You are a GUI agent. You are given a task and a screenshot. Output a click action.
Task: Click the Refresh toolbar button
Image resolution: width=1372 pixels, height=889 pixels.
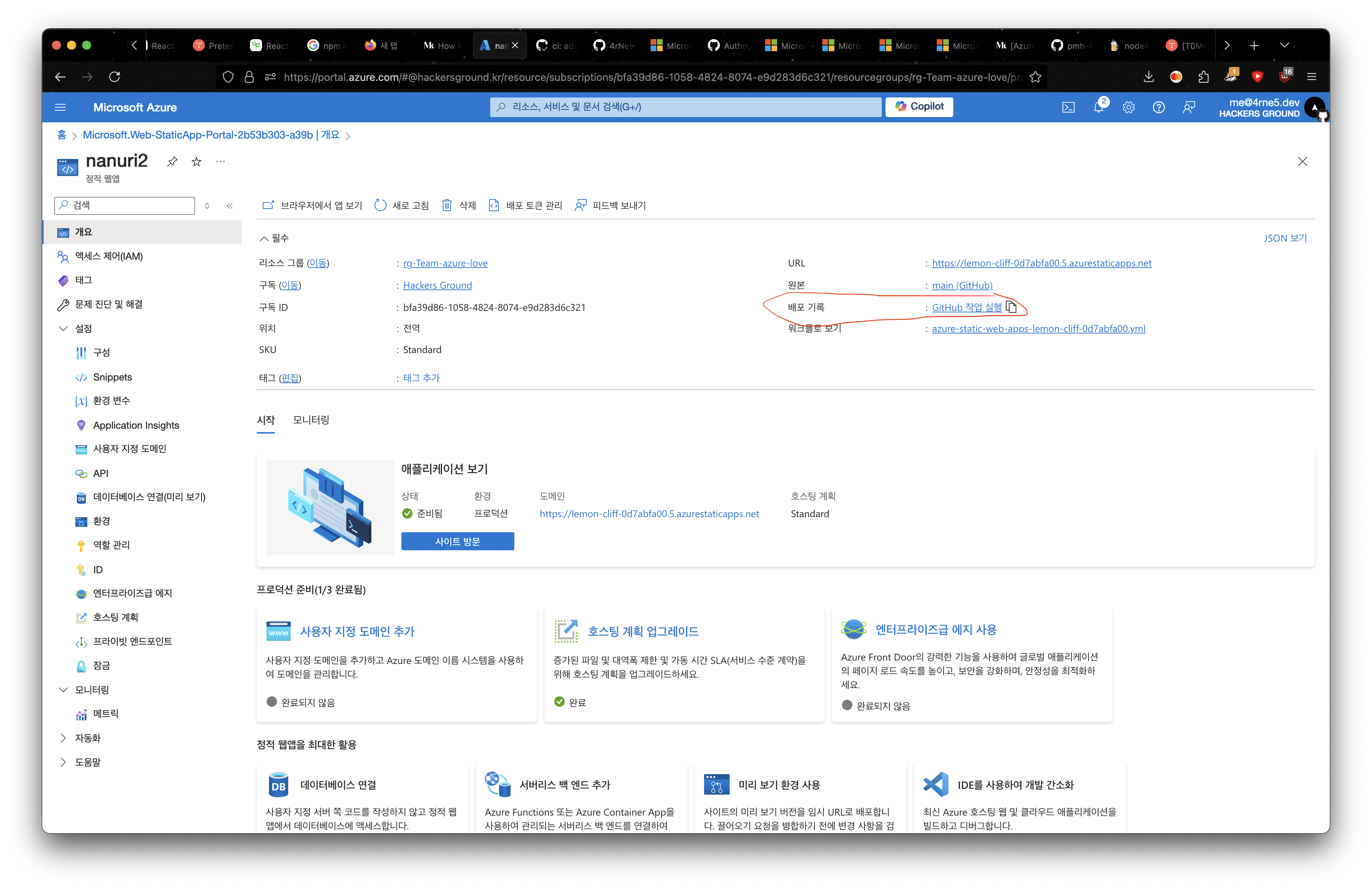pos(402,206)
